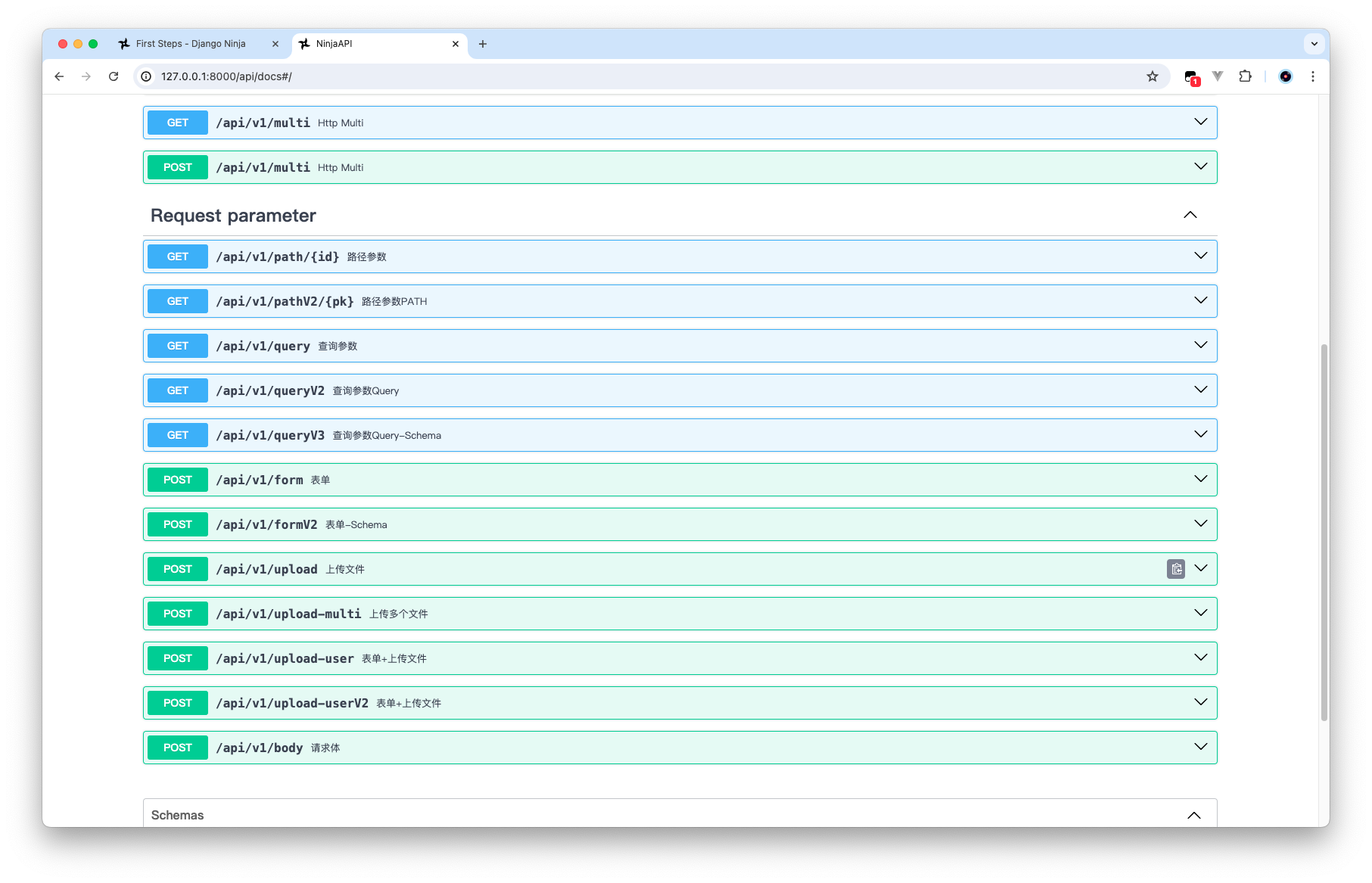This screenshot has height=883, width=1372.
Task: Click the GET badge for /api/v1/multi
Action: tap(178, 123)
